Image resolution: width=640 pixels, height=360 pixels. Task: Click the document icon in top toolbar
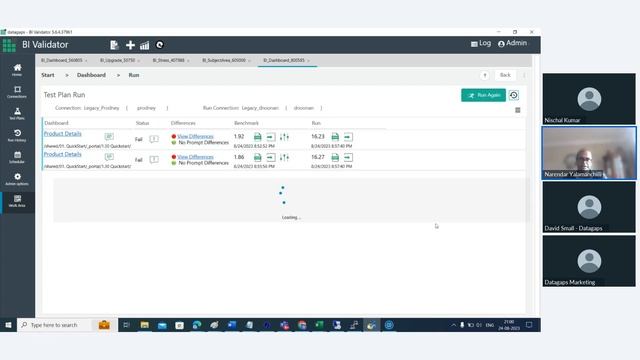(x=114, y=45)
